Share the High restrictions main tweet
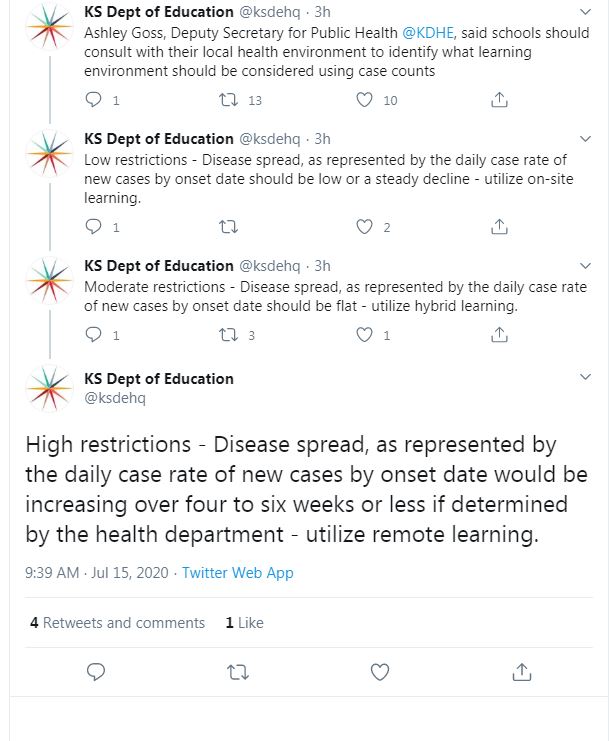The image size is (609, 741). (521, 670)
